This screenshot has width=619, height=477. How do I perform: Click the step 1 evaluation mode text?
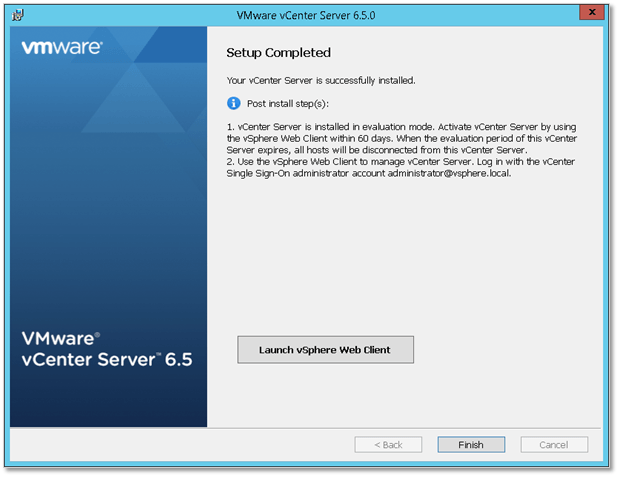coord(401,138)
